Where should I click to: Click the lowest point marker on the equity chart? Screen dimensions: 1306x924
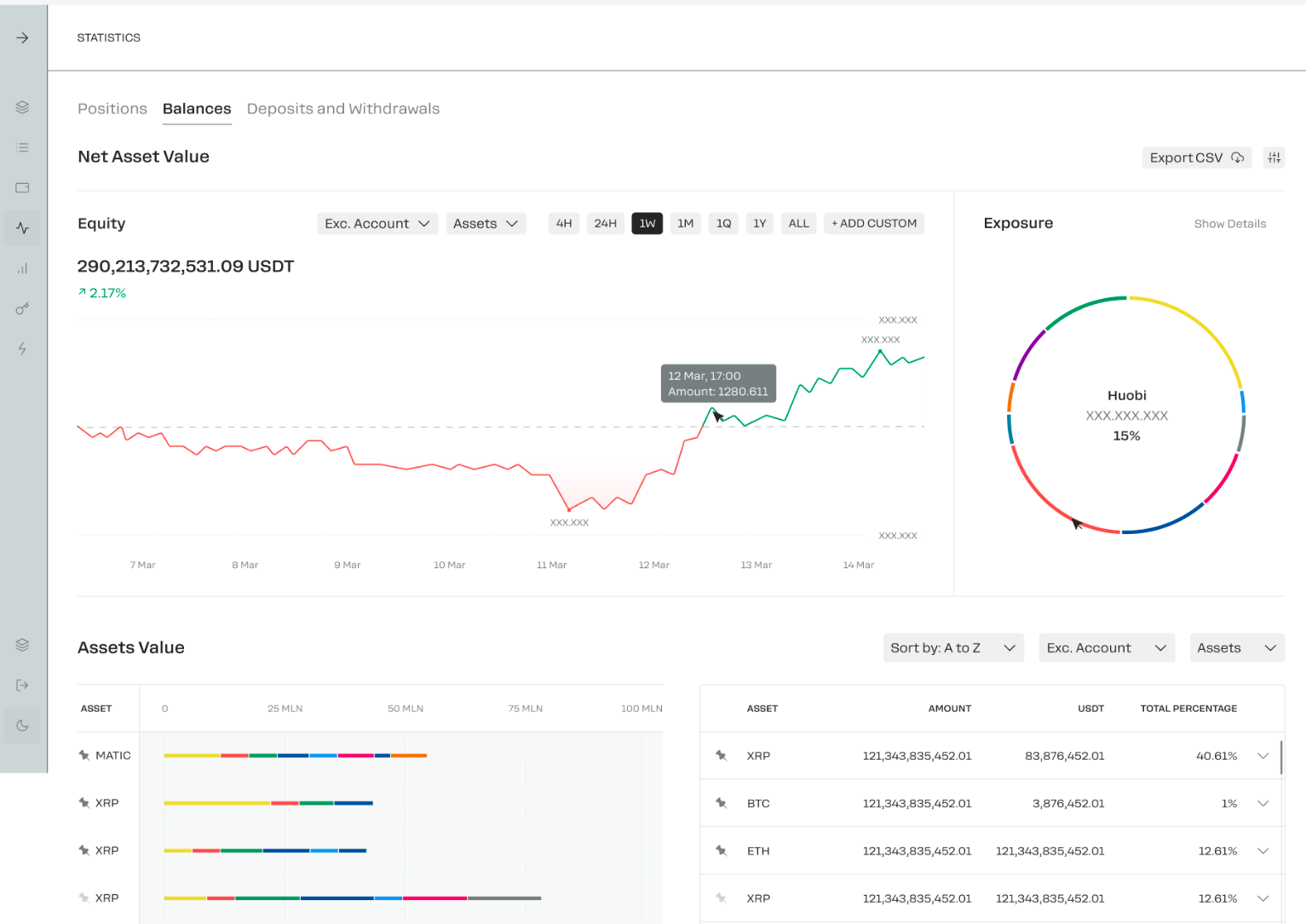pyautogui.click(x=569, y=509)
